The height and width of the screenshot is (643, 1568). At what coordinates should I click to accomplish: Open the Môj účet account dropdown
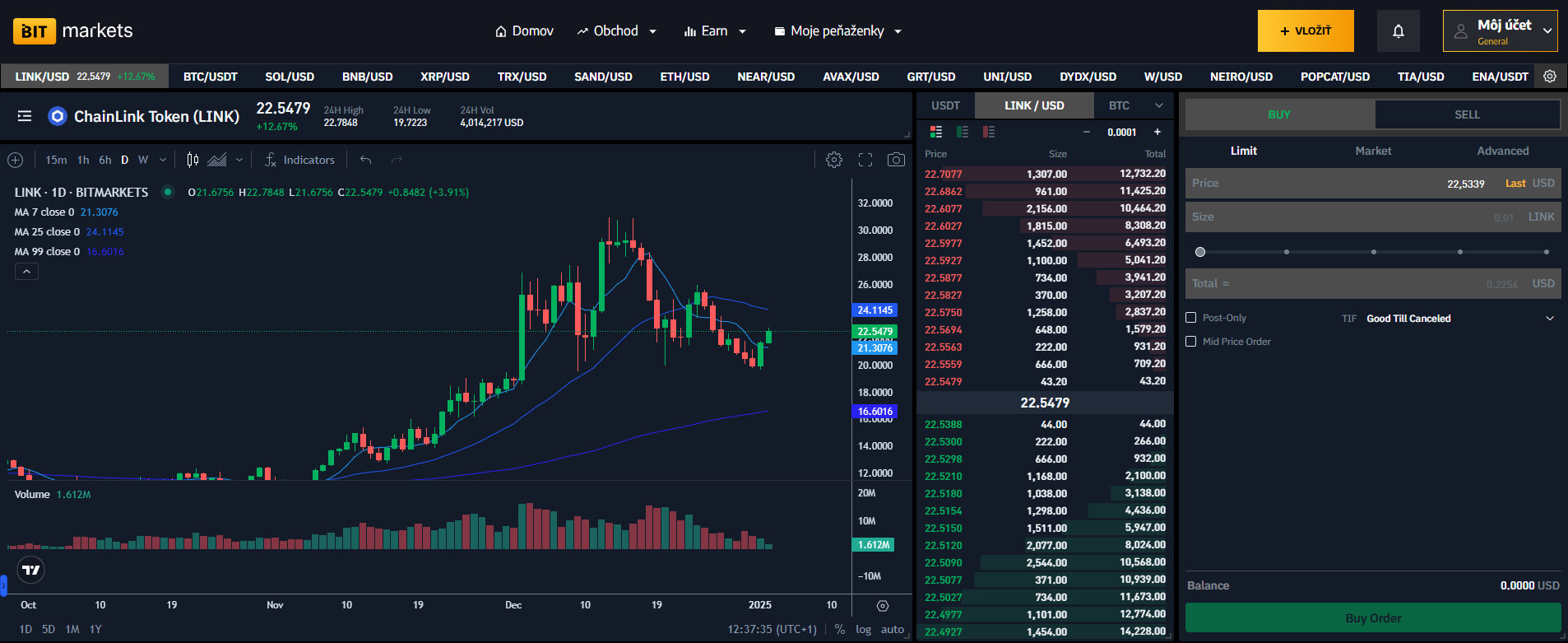(x=1500, y=31)
